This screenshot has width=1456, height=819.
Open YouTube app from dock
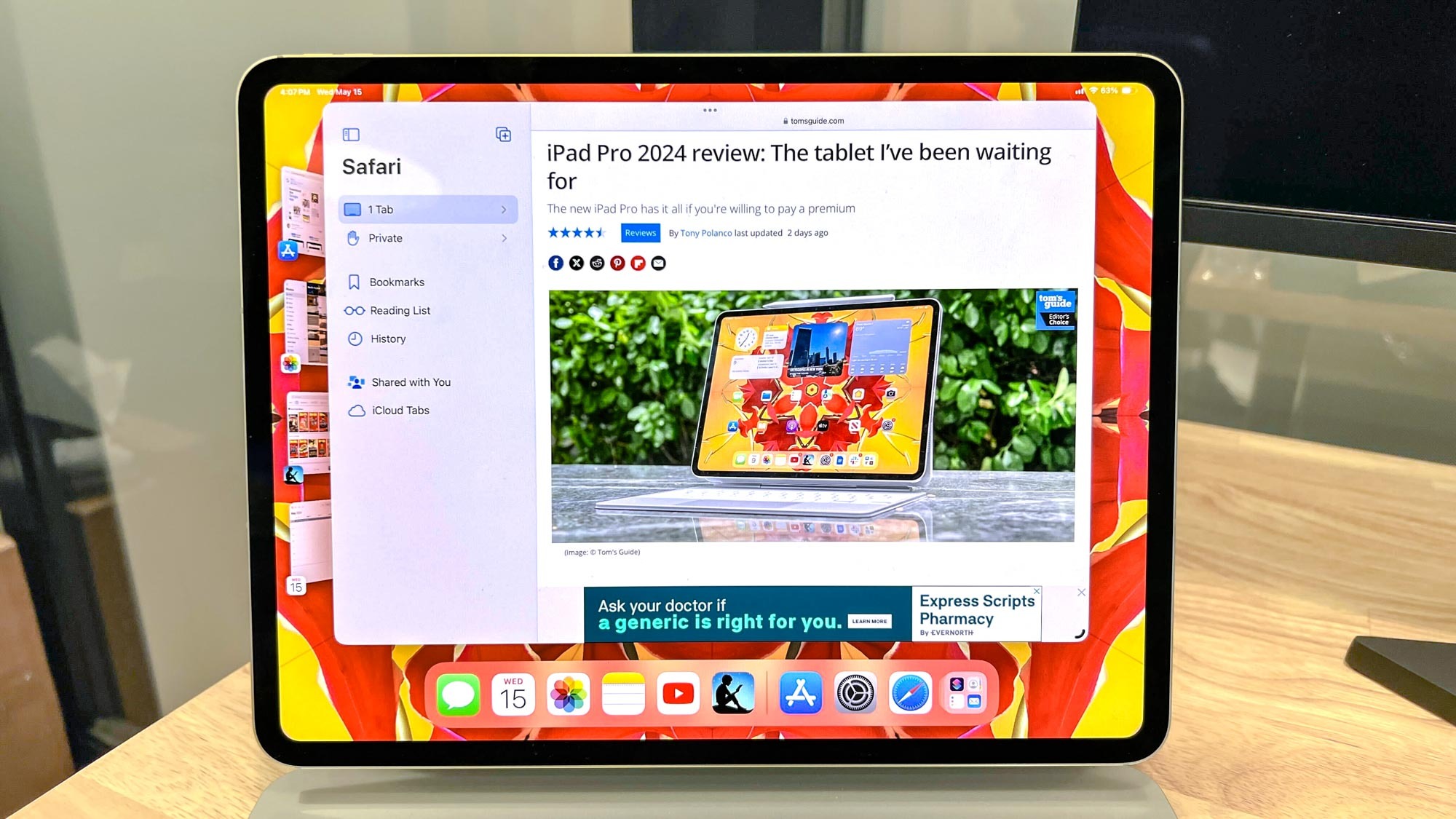coord(677,693)
